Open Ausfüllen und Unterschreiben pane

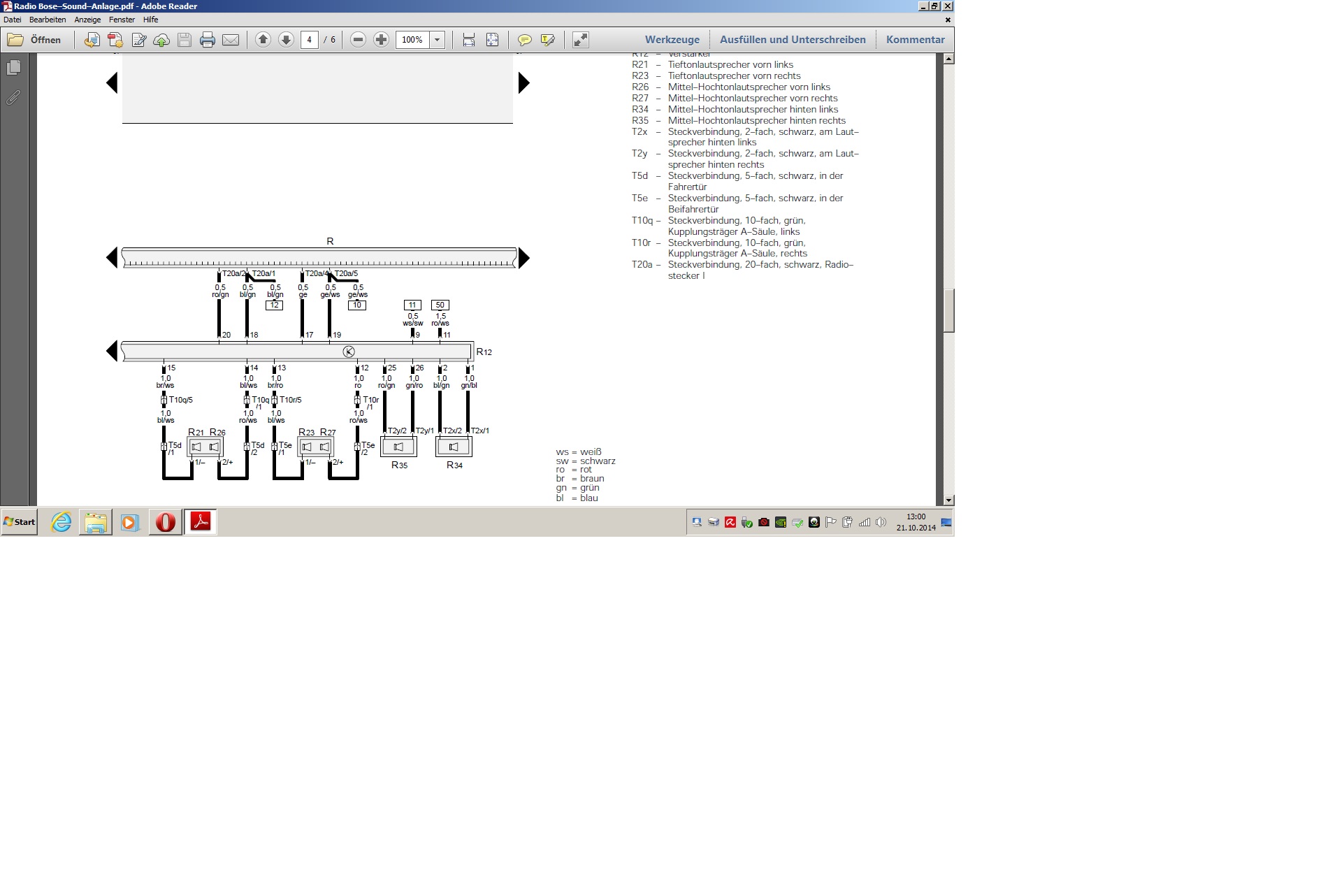pyautogui.click(x=793, y=40)
